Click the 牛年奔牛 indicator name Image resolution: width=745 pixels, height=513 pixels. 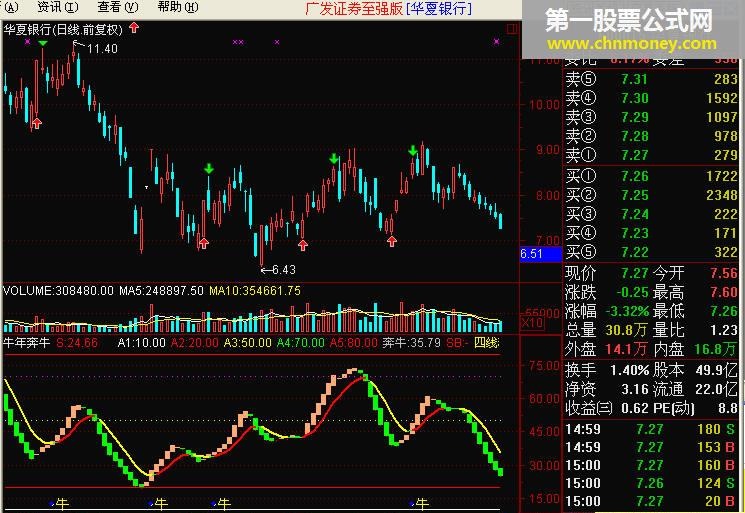tap(27, 343)
